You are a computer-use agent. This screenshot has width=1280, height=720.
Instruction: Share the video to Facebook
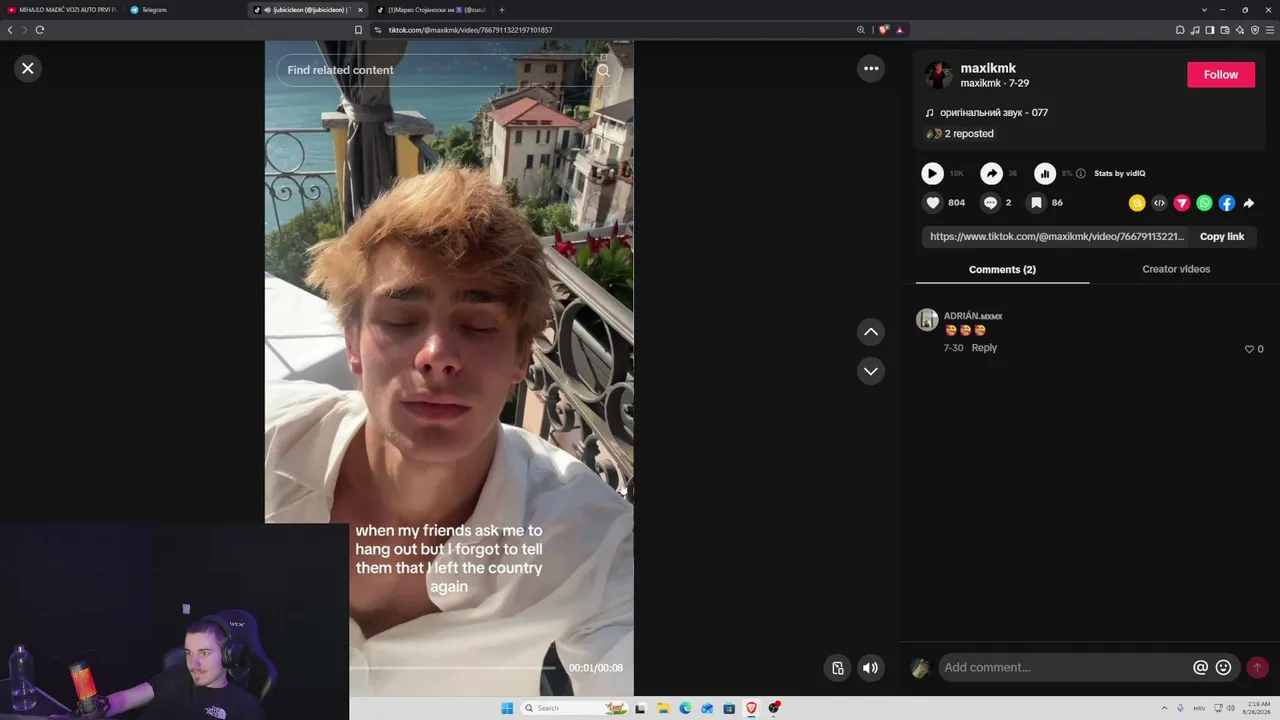pyautogui.click(x=1227, y=203)
